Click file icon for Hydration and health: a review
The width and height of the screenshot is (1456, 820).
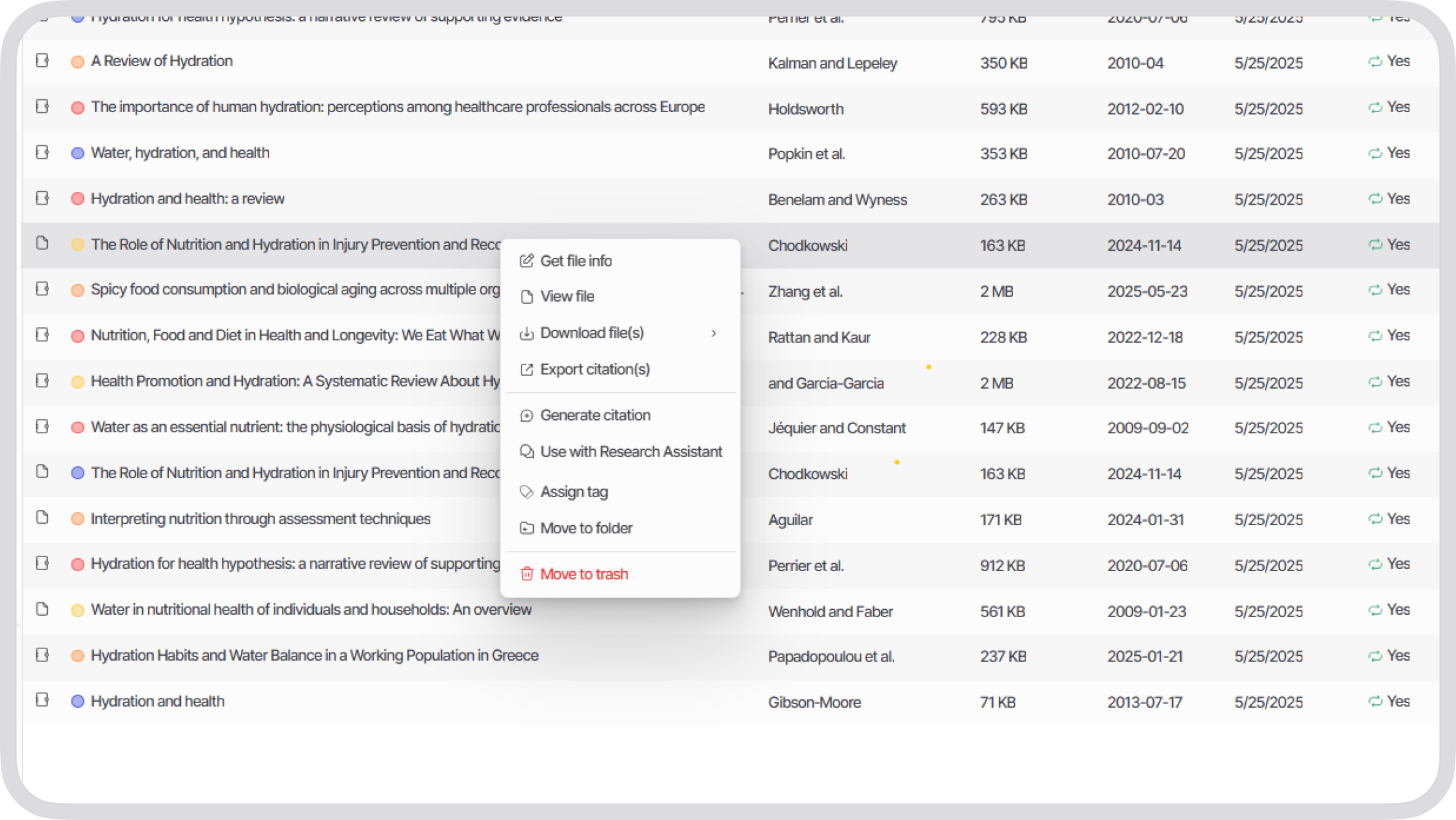(42, 199)
